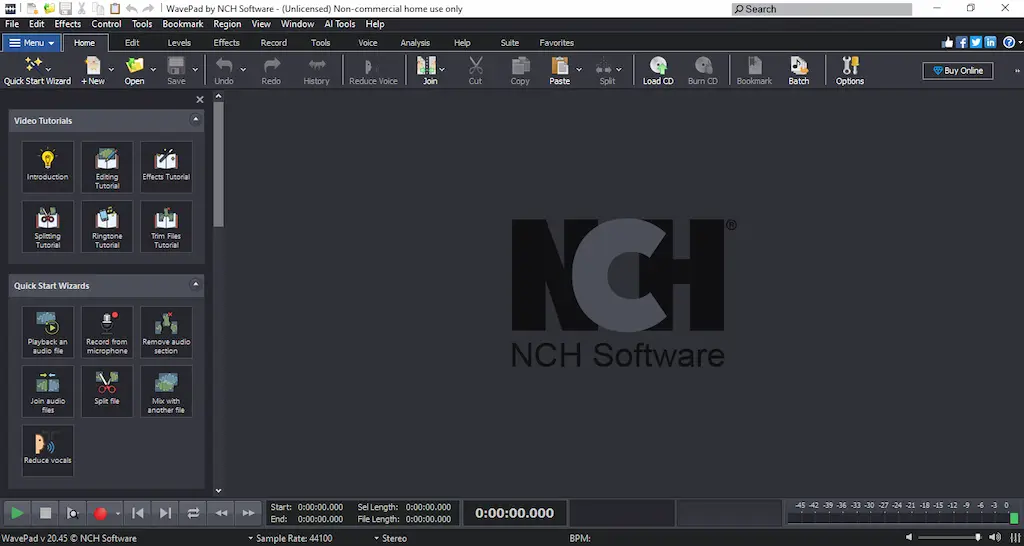Open the dropdown arrow next to Paste
The width and height of the screenshot is (1024, 546).
(579, 69)
